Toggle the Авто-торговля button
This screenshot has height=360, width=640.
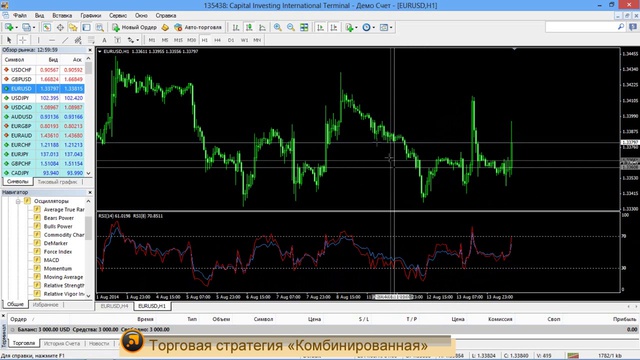tap(198, 27)
